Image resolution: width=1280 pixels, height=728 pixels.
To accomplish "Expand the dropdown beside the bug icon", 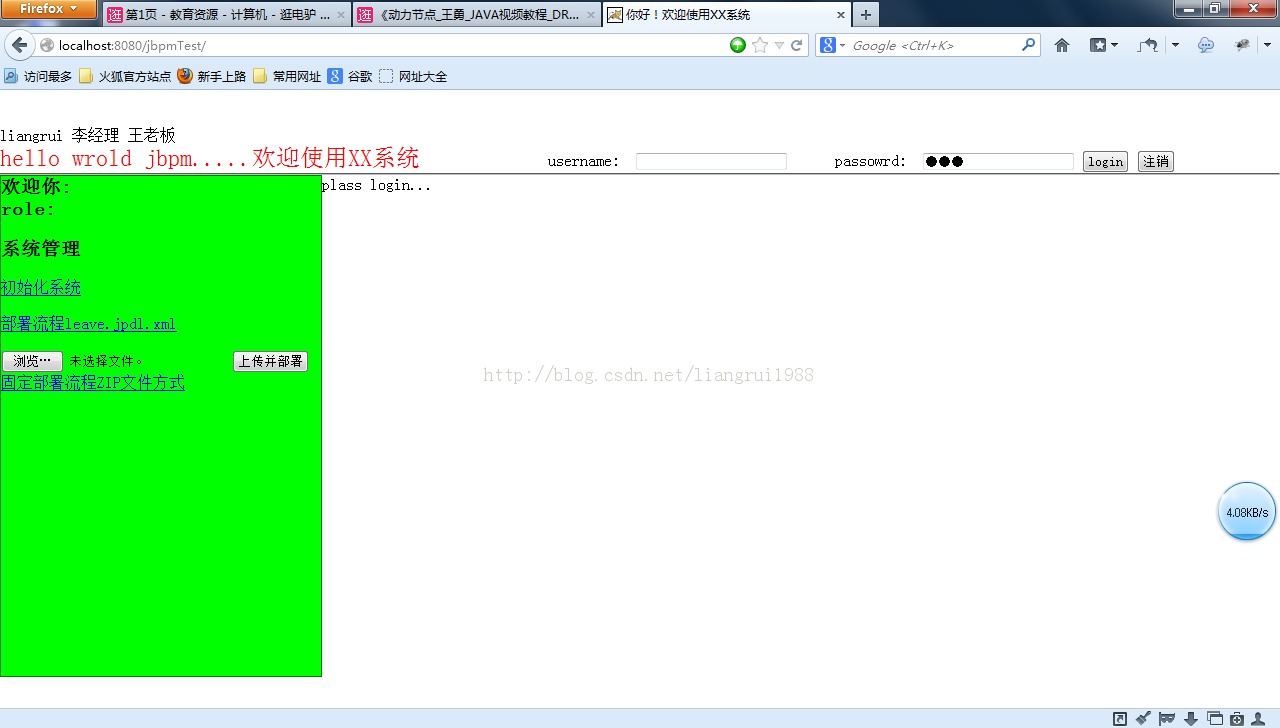I will [x=1266, y=45].
